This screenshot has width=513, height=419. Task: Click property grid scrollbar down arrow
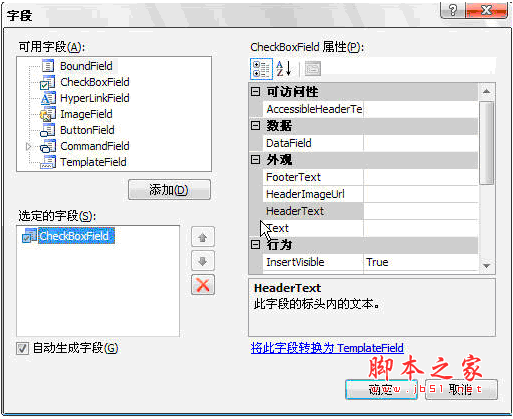(487, 266)
